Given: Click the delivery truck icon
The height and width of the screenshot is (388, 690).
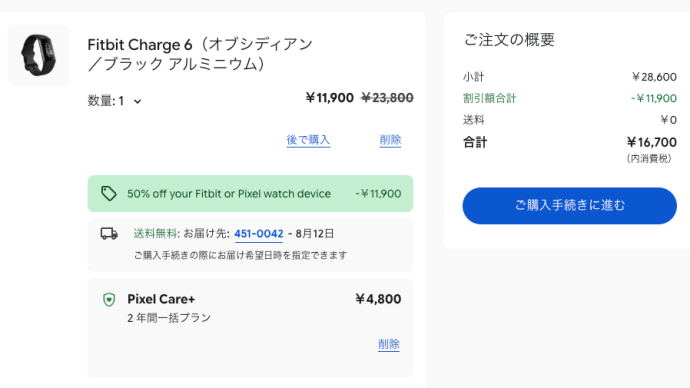Looking at the screenshot, I should pos(109,234).
